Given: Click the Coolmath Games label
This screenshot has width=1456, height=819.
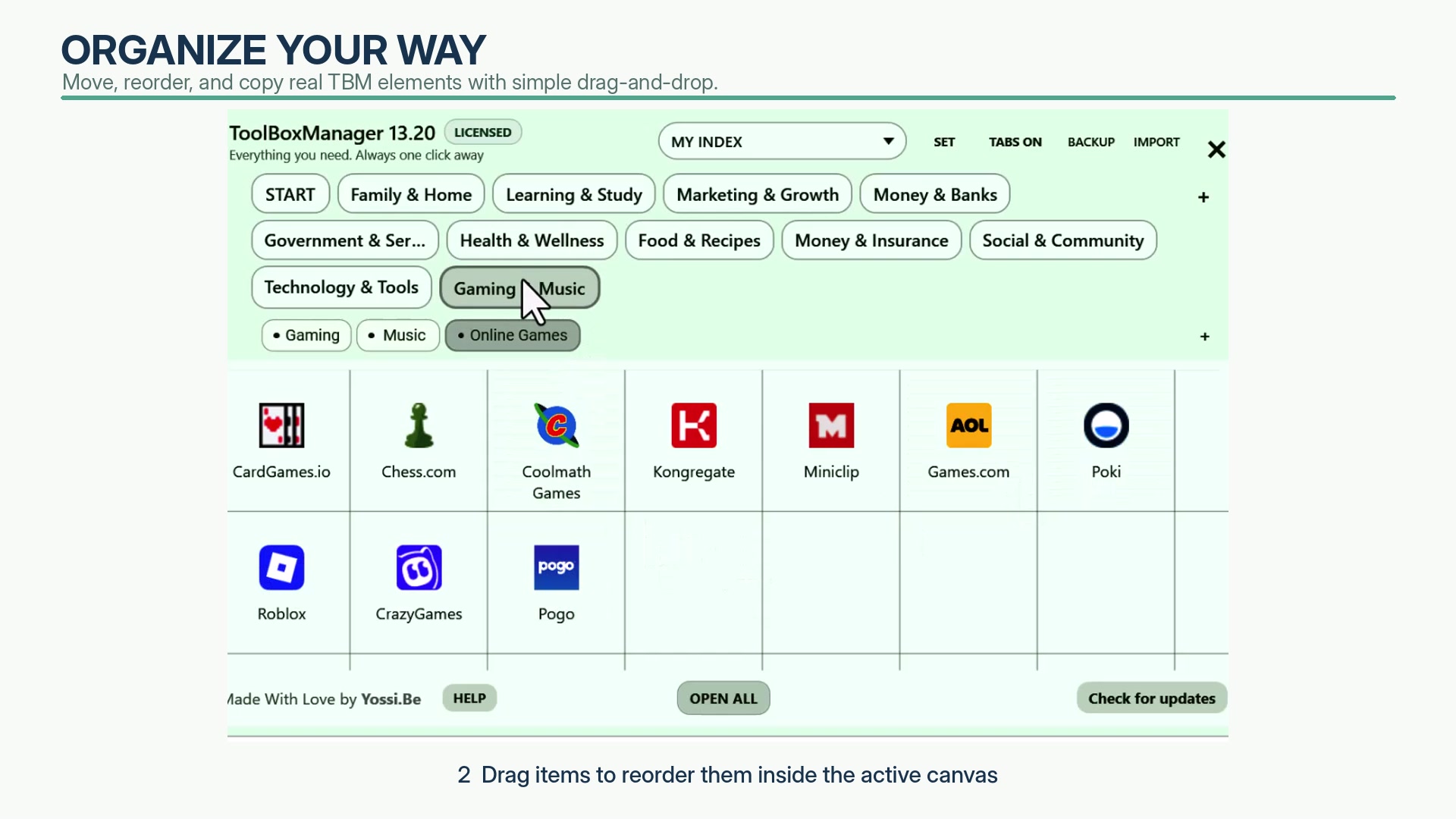Looking at the screenshot, I should [557, 482].
